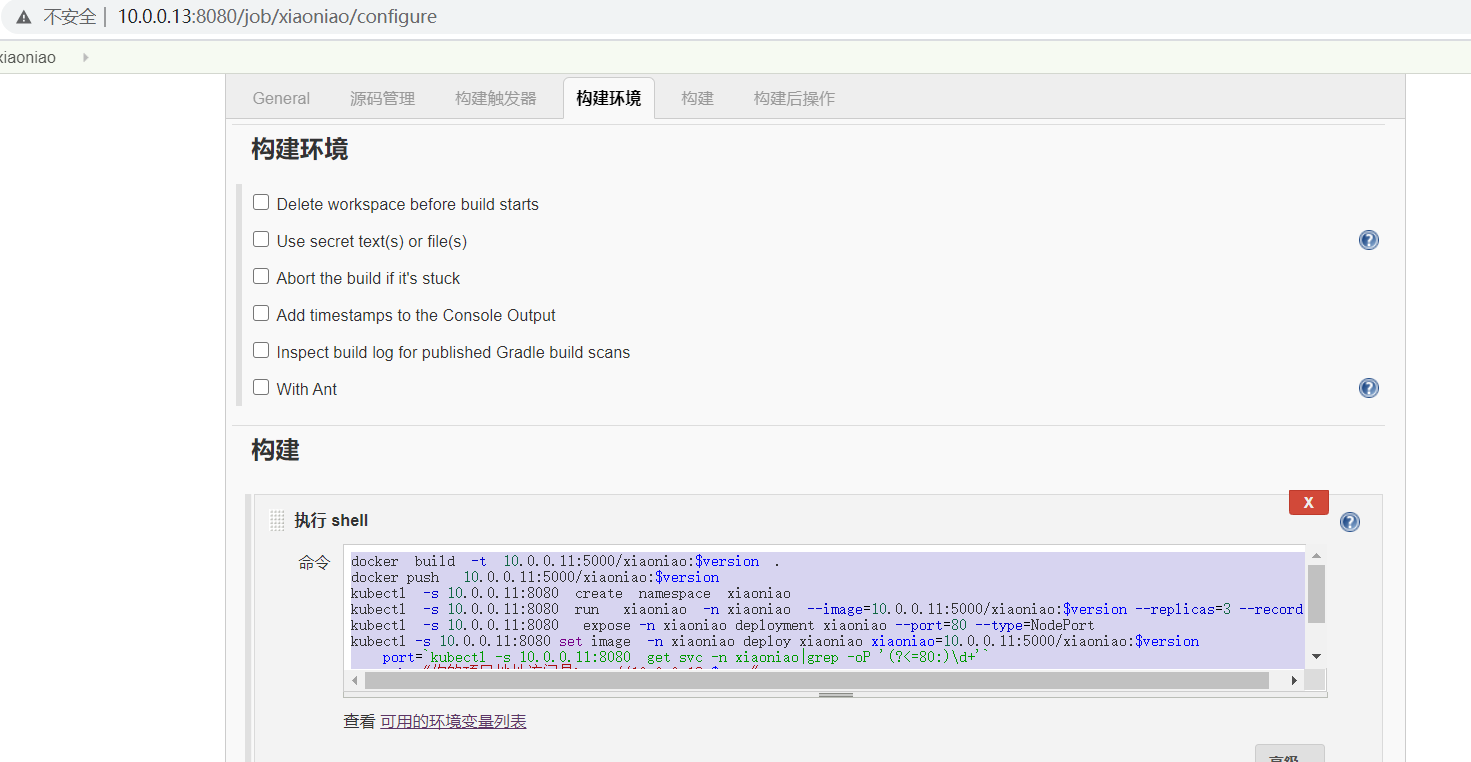Click xiaoniao breadcrumb link

[28, 58]
